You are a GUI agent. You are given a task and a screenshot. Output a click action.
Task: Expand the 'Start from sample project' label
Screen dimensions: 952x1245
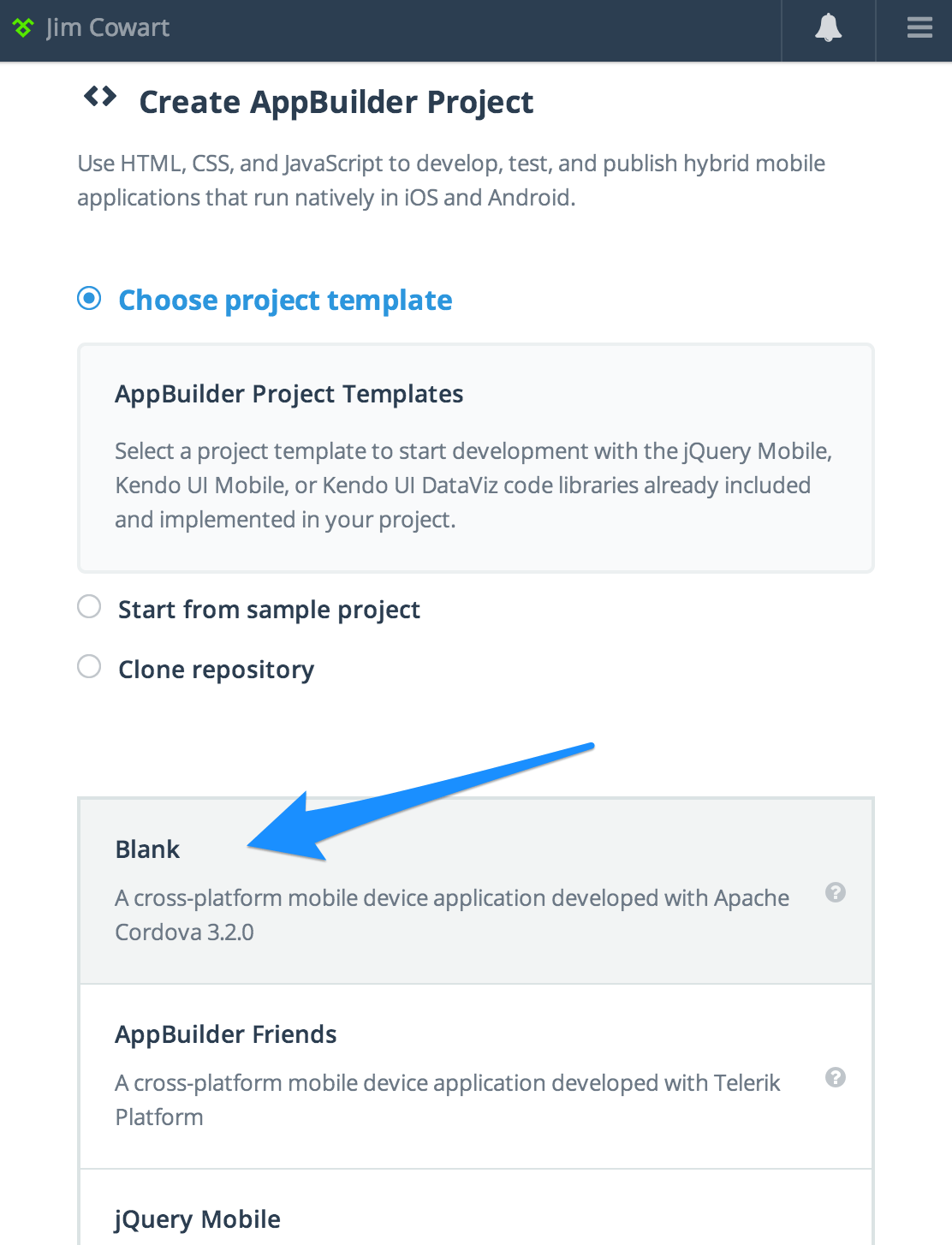coord(269,610)
